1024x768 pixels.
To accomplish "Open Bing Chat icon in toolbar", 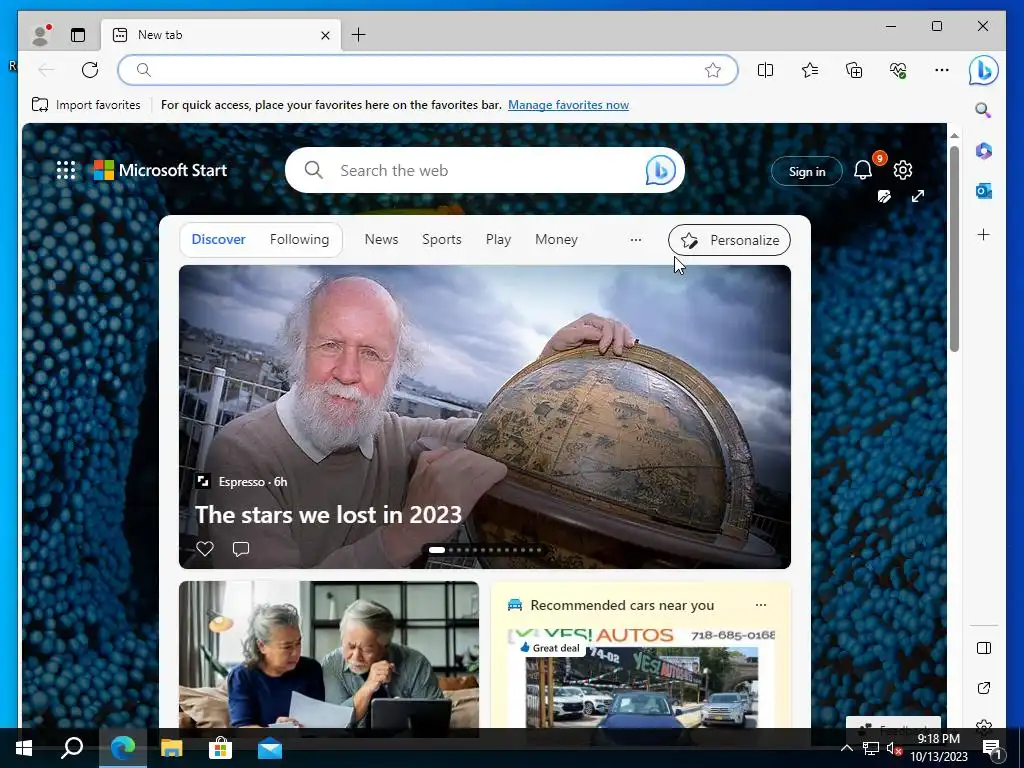I will click(984, 70).
